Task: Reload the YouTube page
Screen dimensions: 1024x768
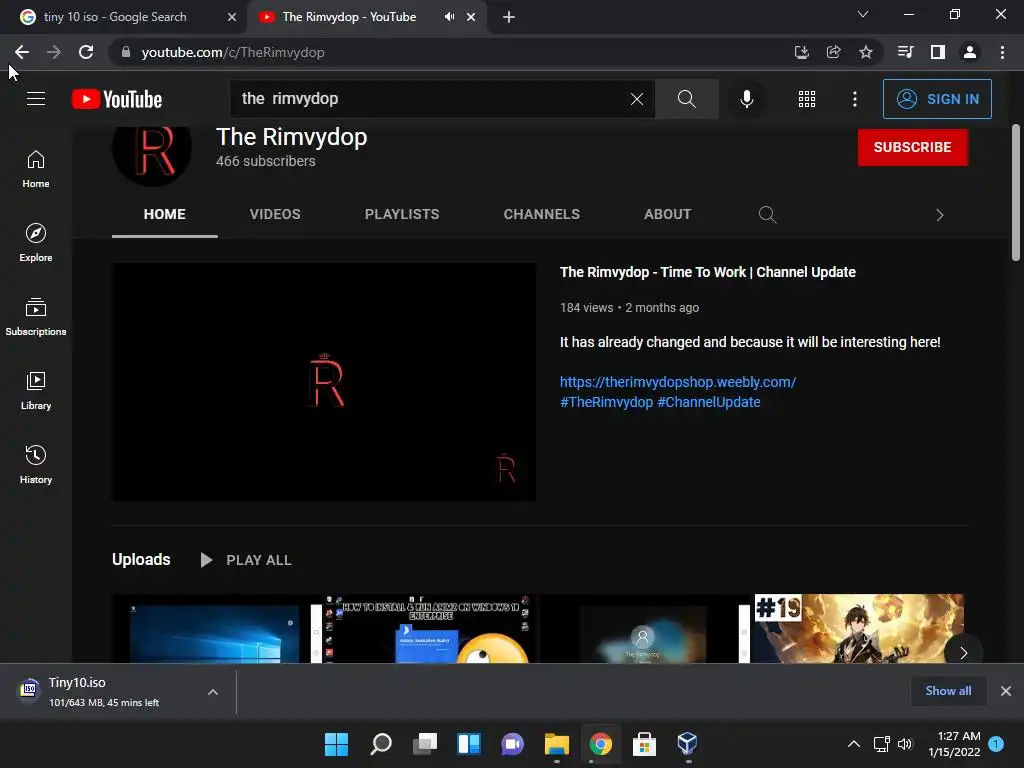Action: click(86, 52)
